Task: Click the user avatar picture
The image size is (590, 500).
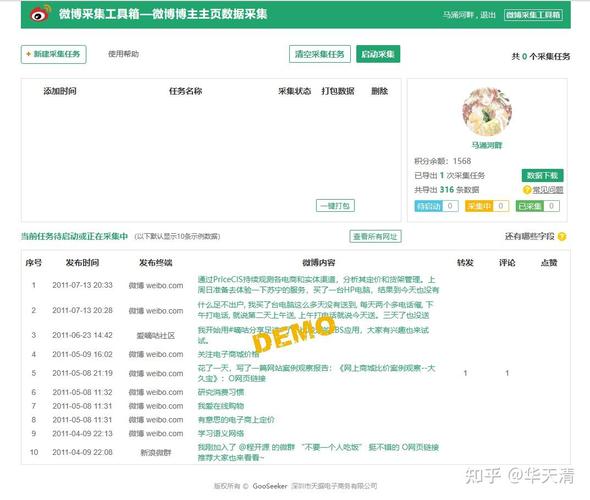Action: click(x=487, y=112)
